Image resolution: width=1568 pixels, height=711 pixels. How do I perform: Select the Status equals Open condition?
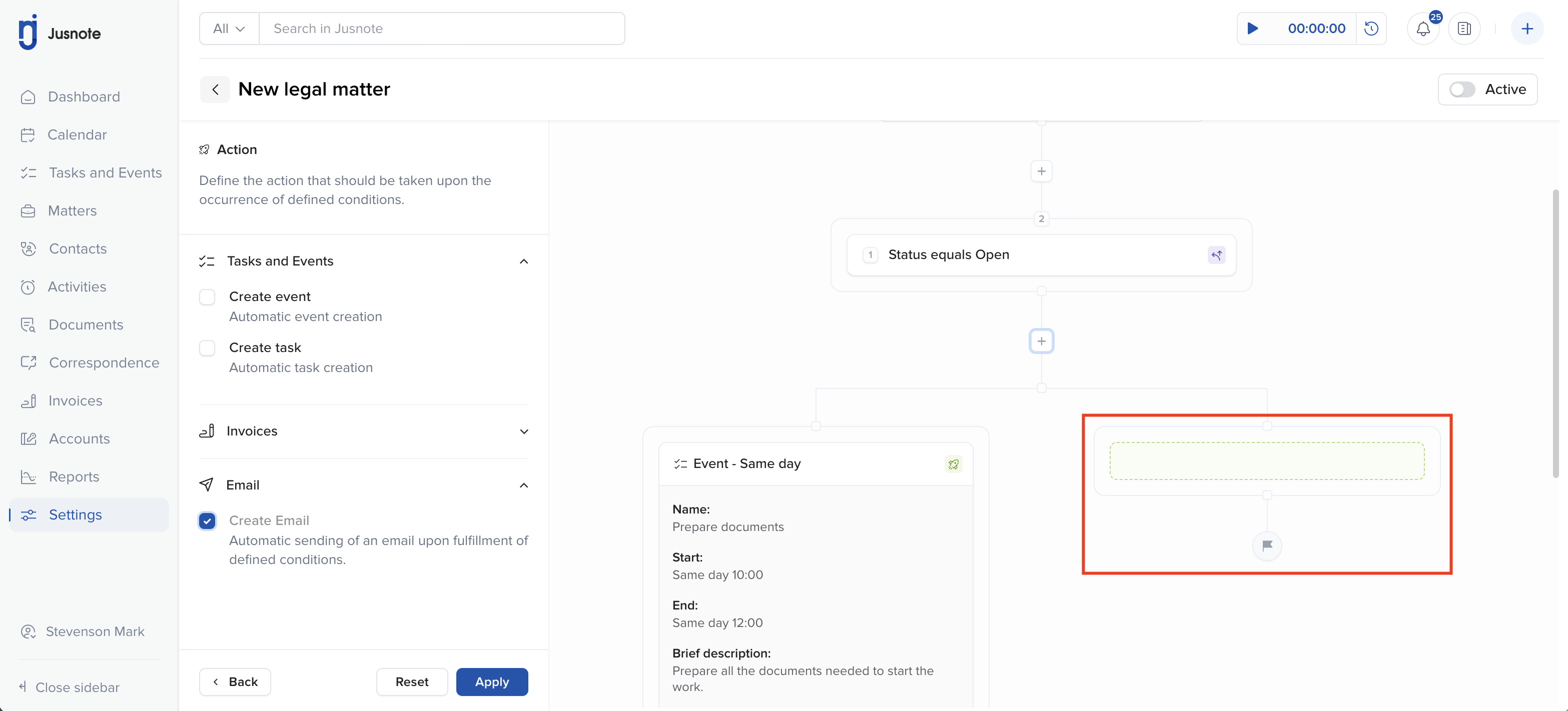pyautogui.click(x=1041, y=255)
